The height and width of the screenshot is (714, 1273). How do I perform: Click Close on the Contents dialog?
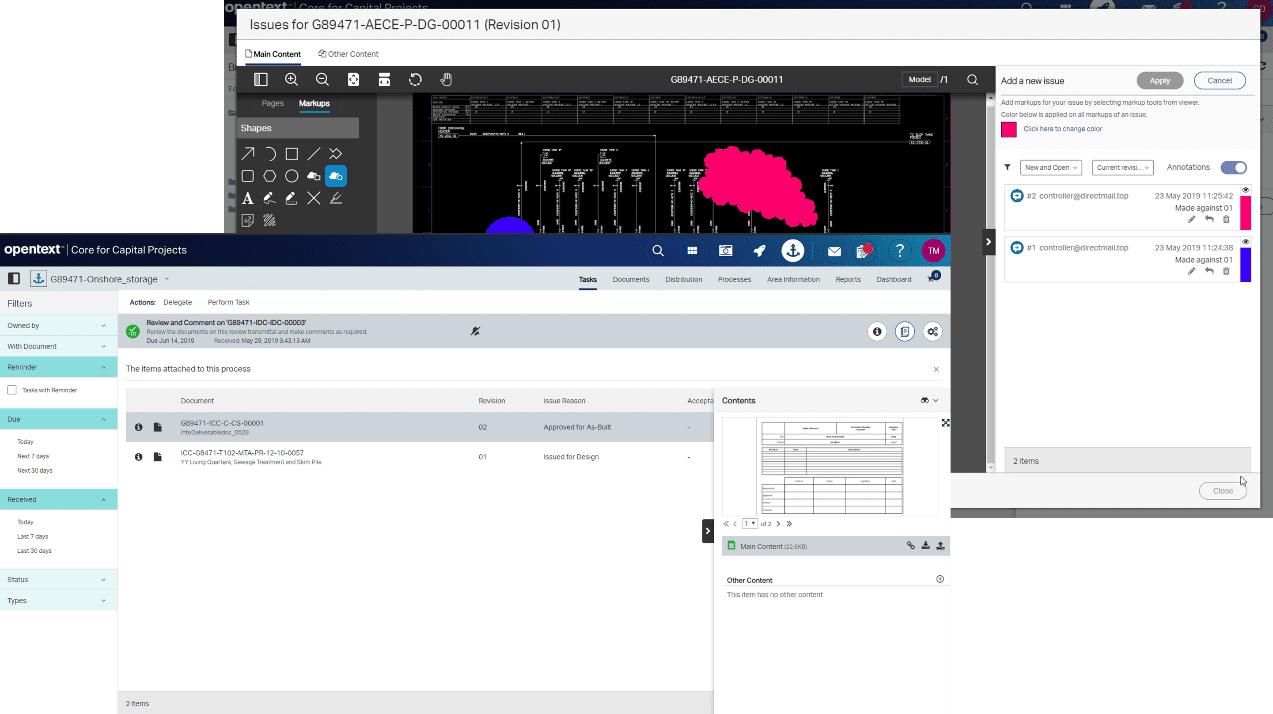tap(1222, 490)
